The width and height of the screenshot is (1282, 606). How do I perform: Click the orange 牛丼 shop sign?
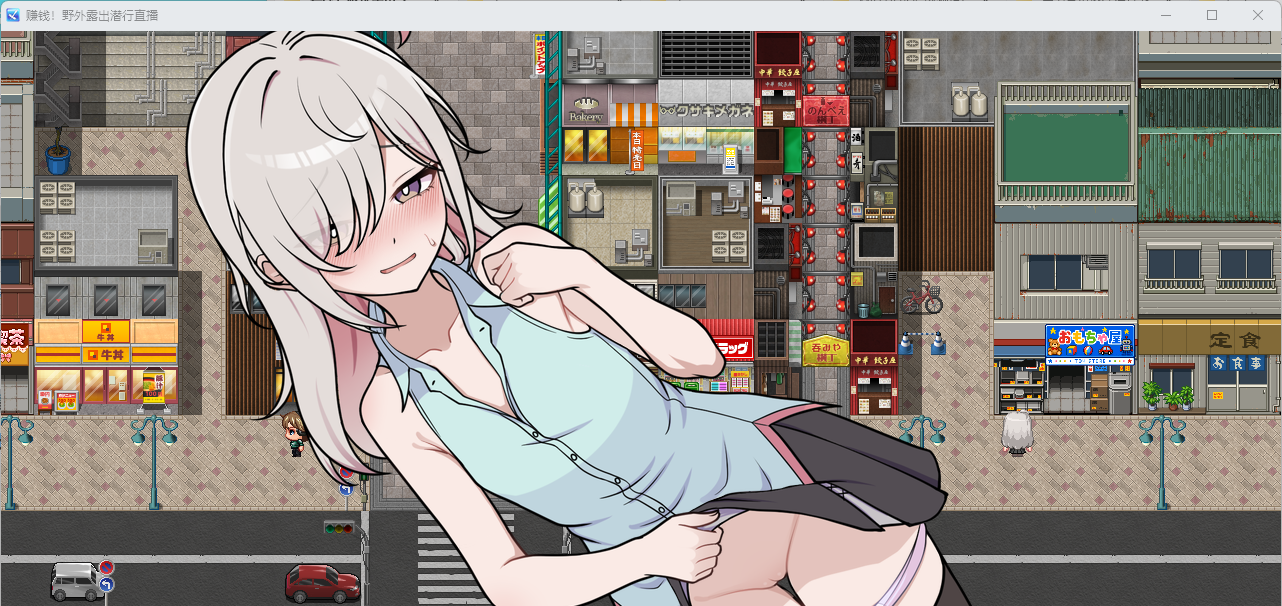106,331
